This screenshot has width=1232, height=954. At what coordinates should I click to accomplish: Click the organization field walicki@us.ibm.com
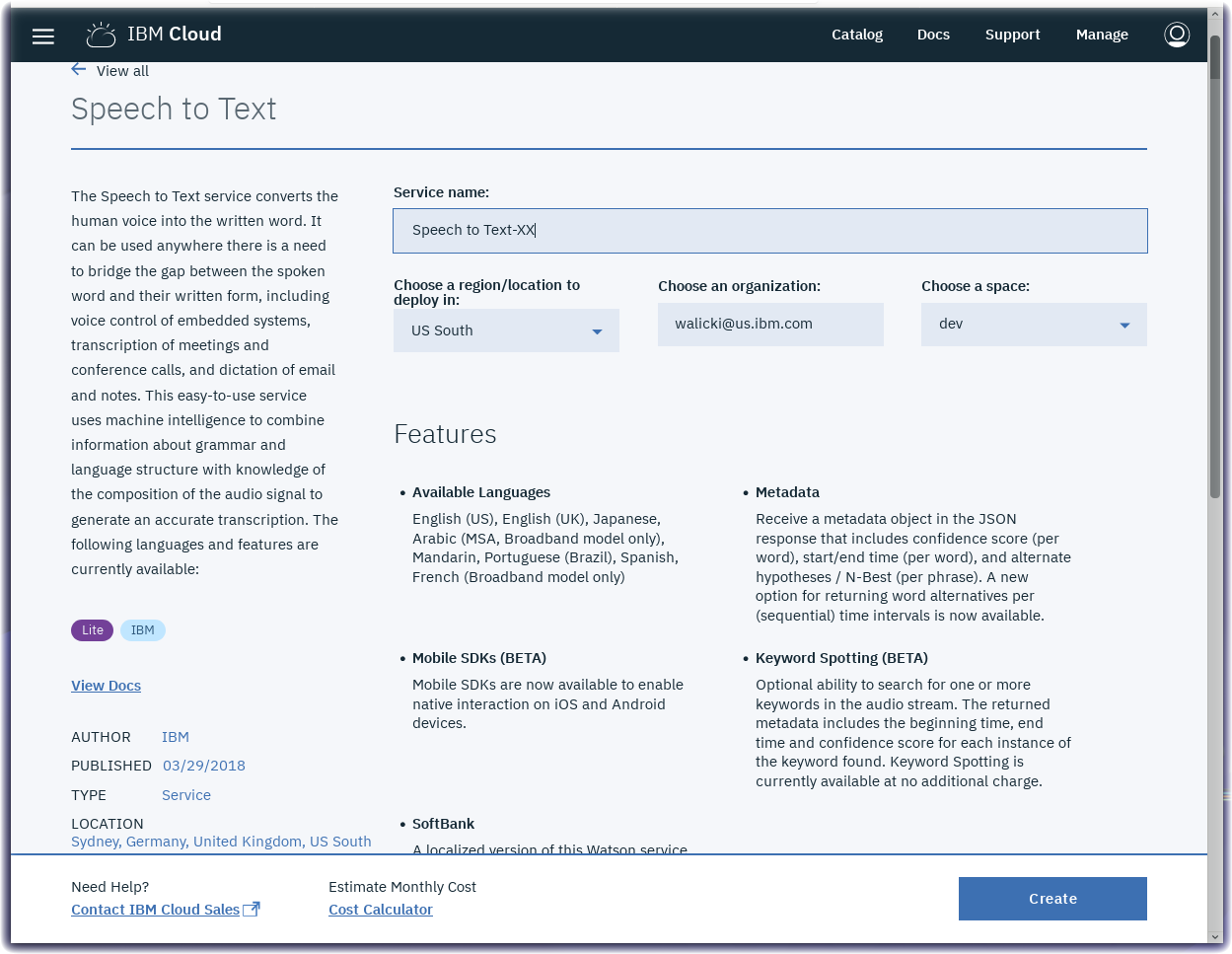(x=770, y=325)
